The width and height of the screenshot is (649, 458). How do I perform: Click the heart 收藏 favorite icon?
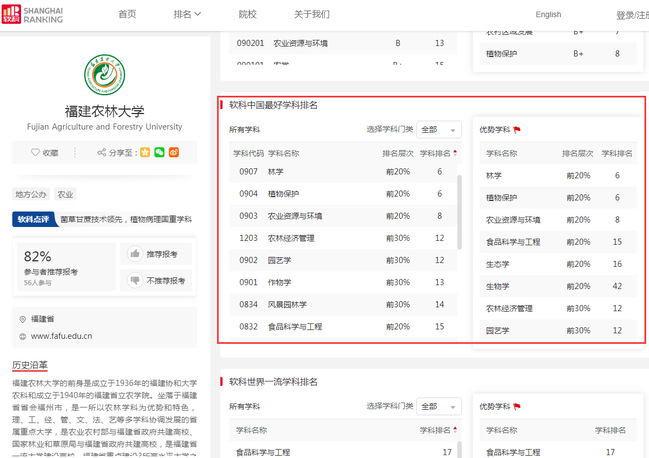pos(34,152)
